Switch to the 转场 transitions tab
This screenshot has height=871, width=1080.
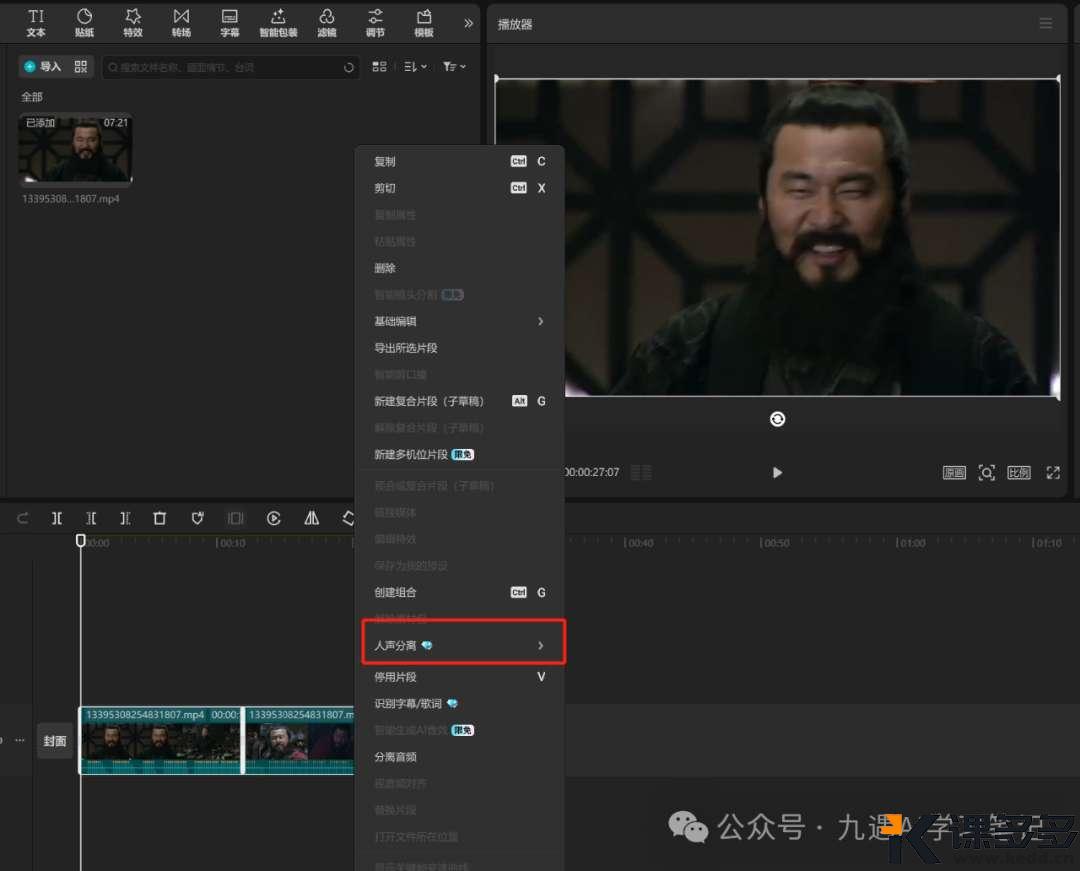pyautogui.click(x=181, y=23)
